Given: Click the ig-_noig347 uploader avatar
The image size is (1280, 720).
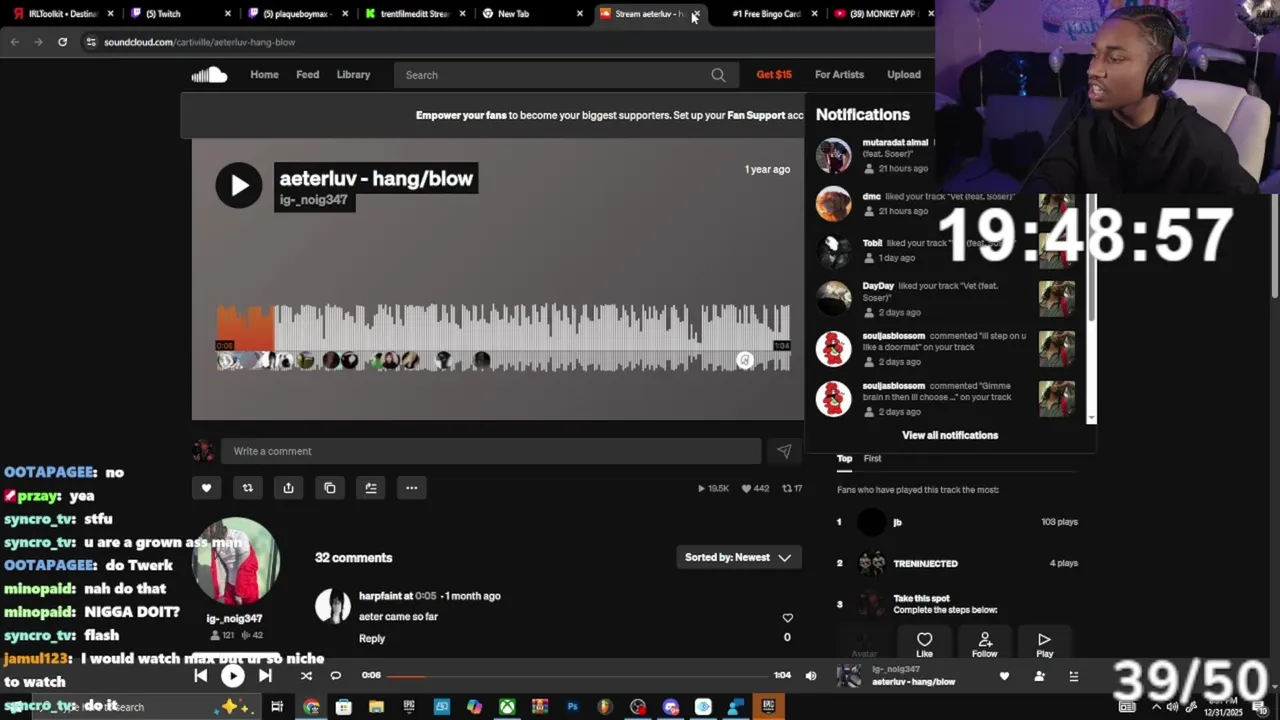Looking at the screenshot, I should coord(235,562).
